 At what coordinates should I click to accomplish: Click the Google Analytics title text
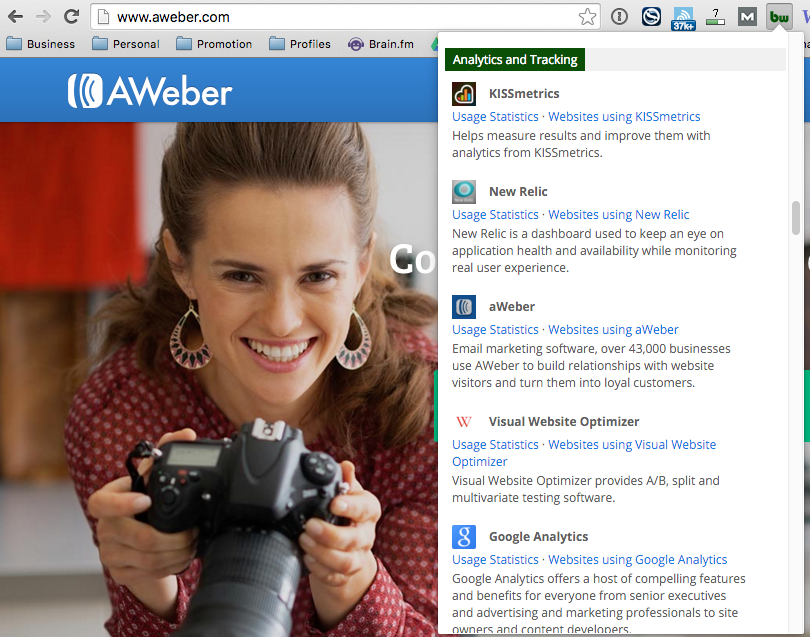pos(538,537)
